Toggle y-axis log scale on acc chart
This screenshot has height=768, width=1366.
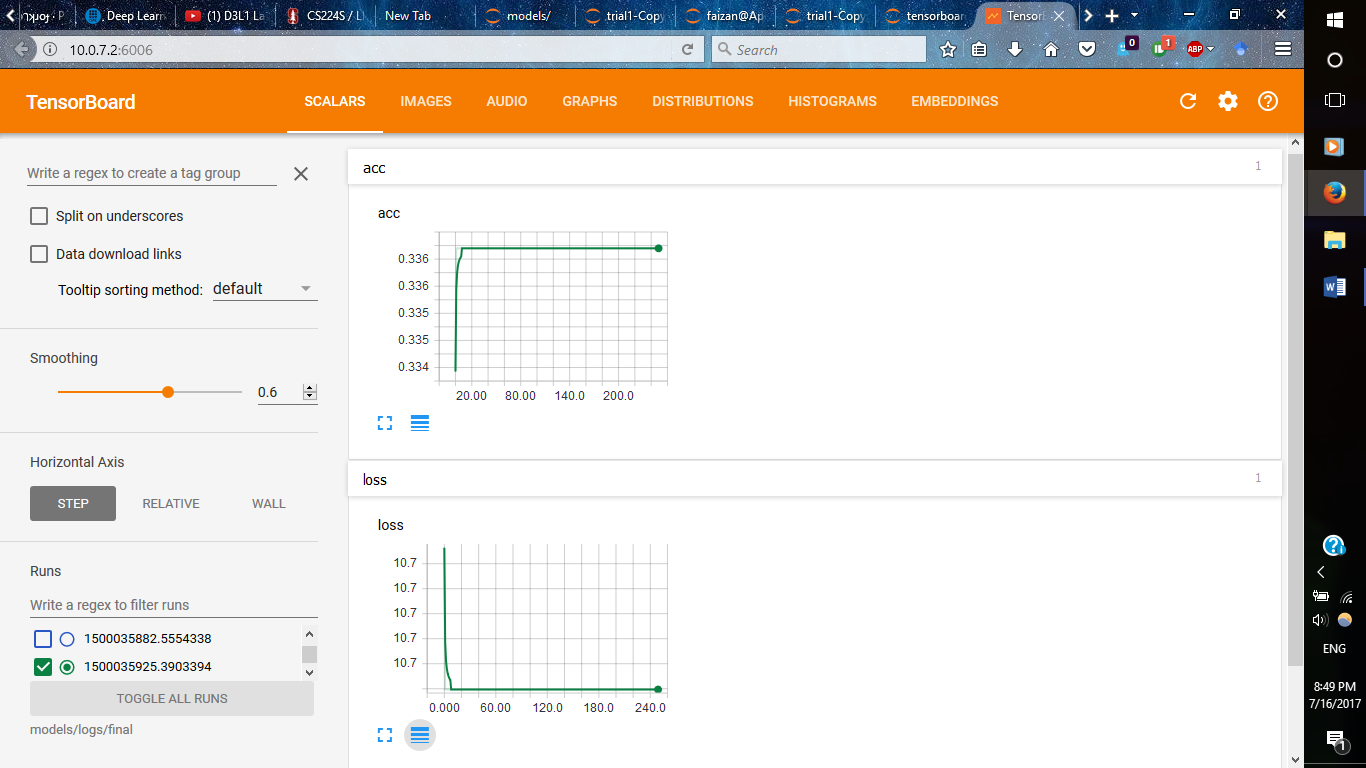tap(420, 423)
